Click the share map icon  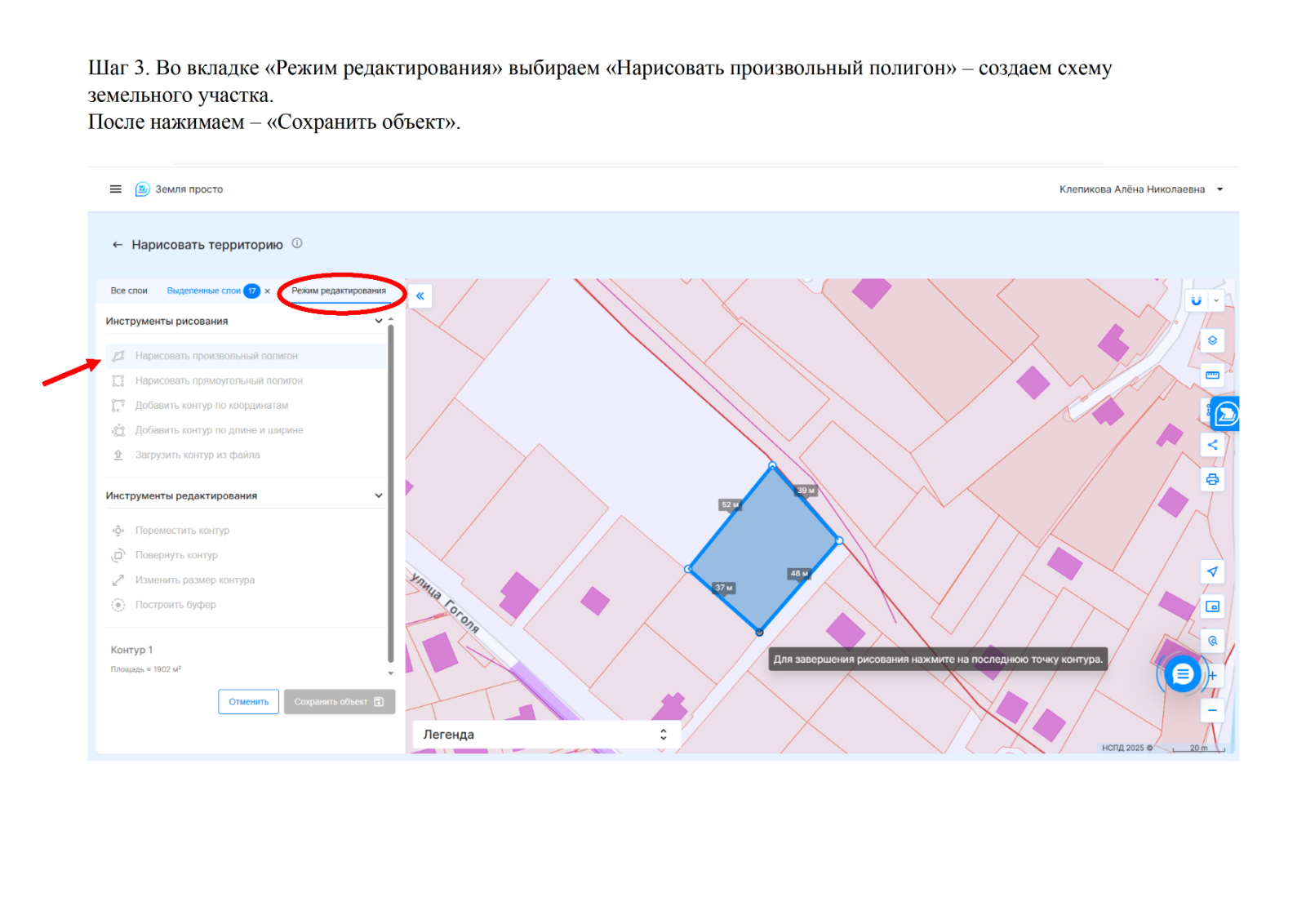tap(1212, 445)
